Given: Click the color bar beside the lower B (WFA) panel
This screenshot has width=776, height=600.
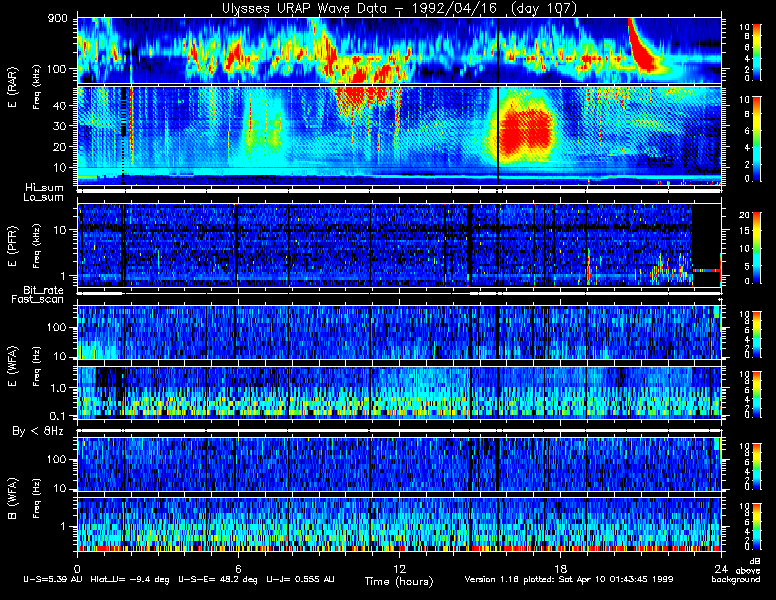Looking at the screenshot, I should 757,526.
